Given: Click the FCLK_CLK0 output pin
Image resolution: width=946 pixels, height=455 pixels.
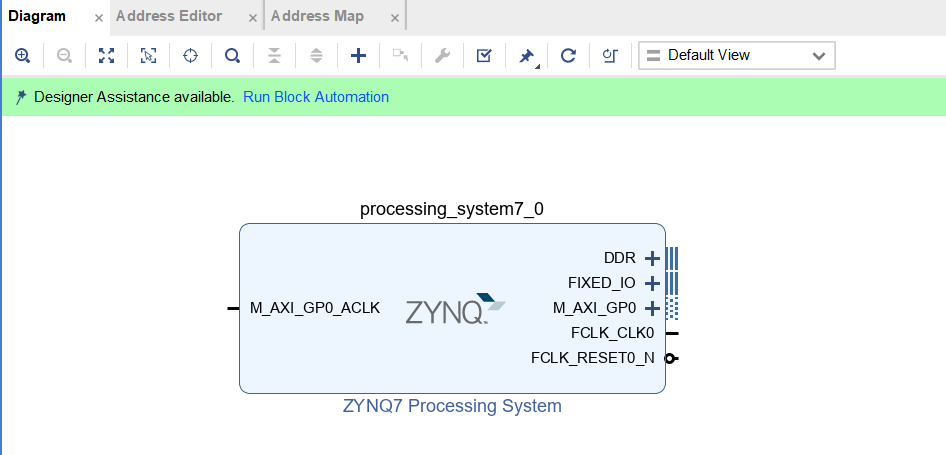Looking at the screenshot, I should 672,333.
